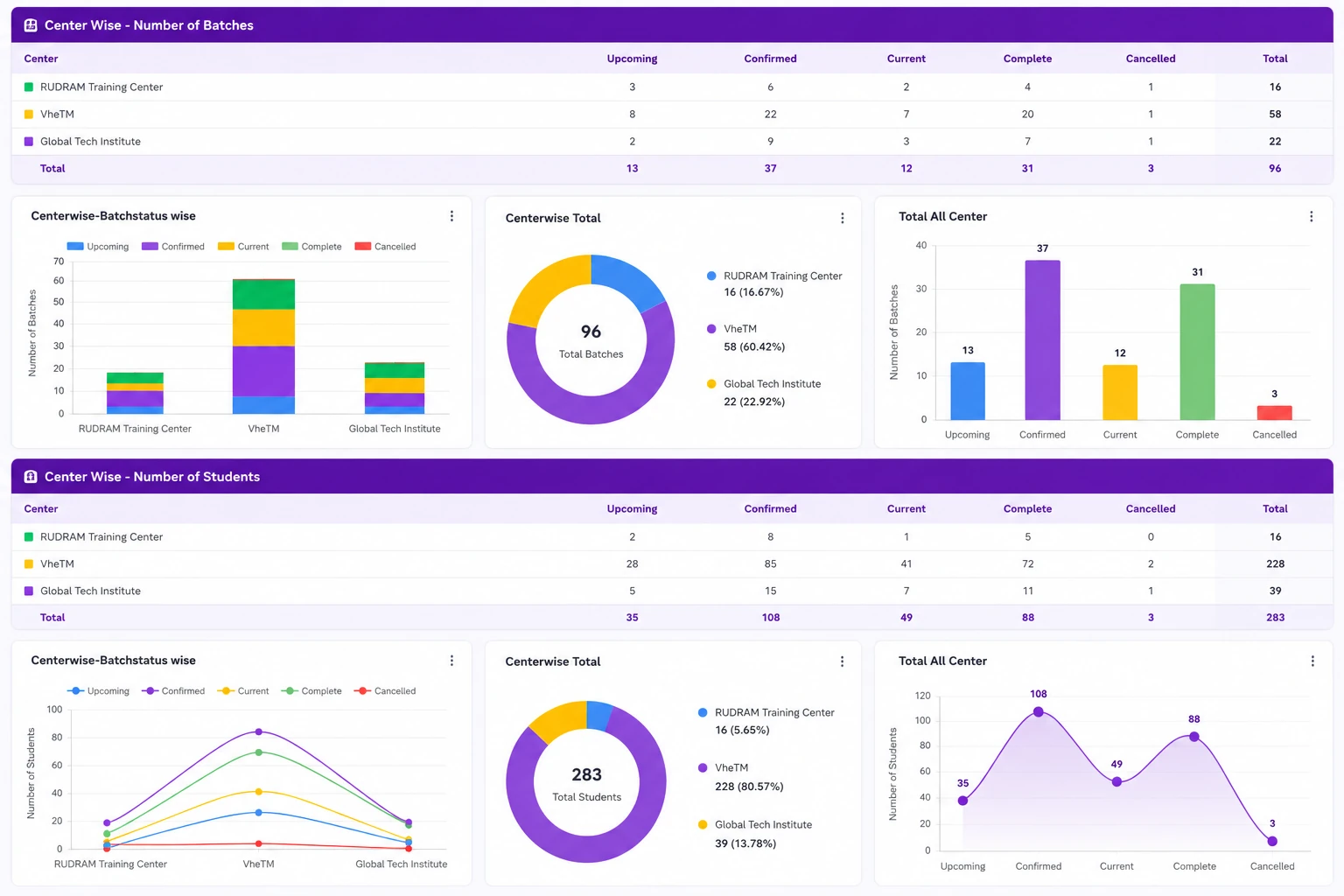Screen dimensions: 1344x896
Task: Click green swatch beside RUDRAM in batches table
Action: [x=29, y=87]
